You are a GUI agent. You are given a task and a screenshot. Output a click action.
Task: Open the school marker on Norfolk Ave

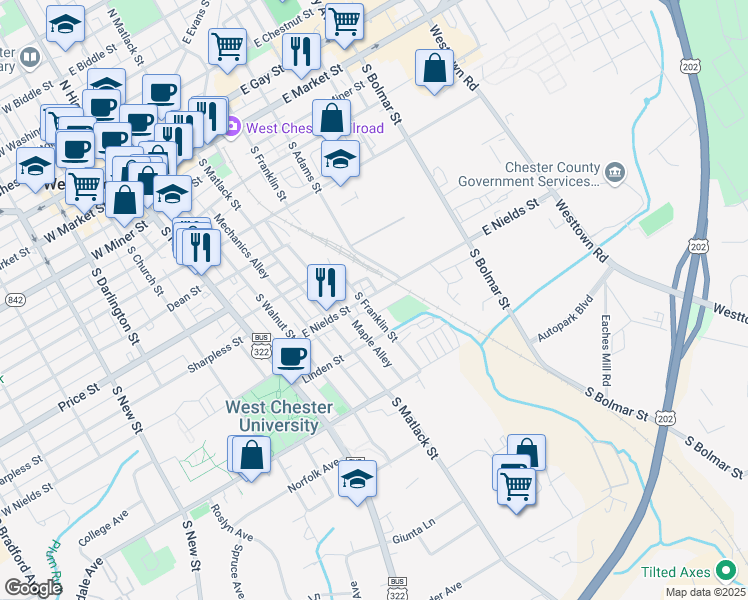pos(357,481)
